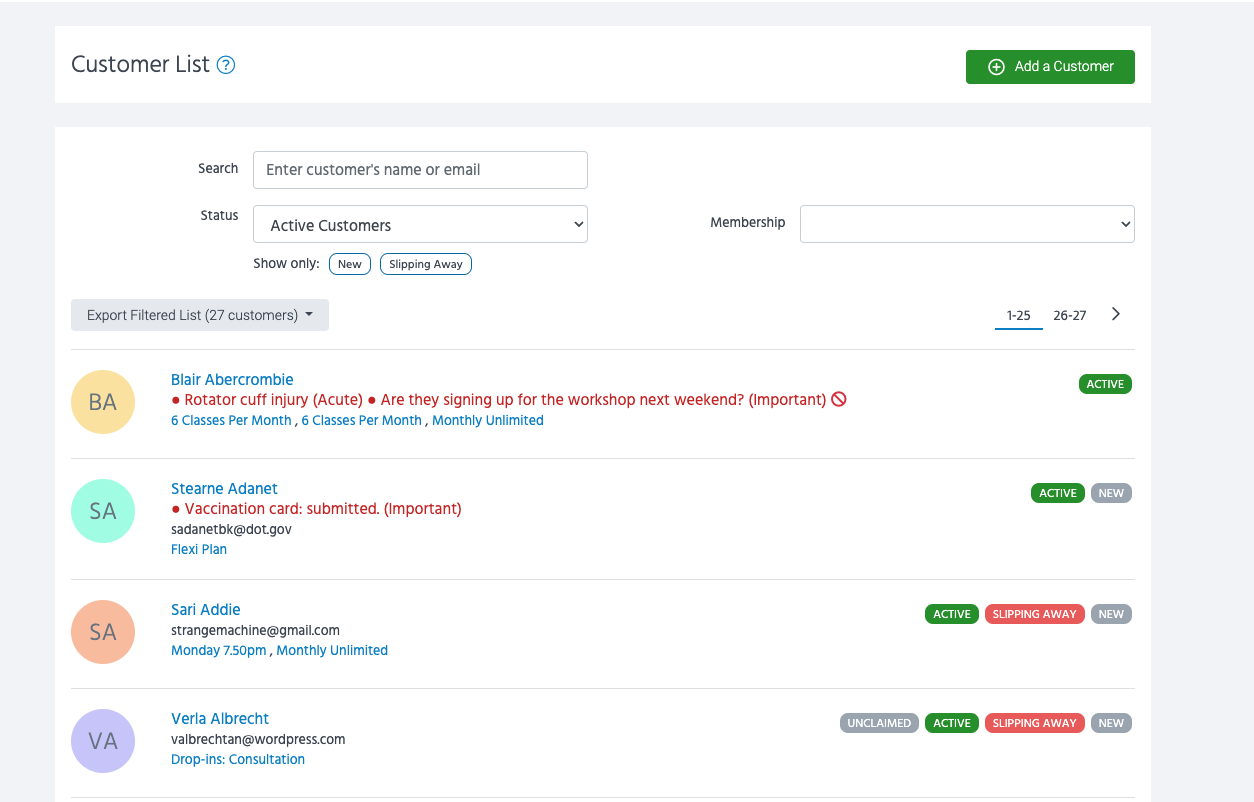Image resolution: width=1254 pixels, height=802 pixels.
Task: Click the Add a Customer button
Action: click(x=1050, y=67)
